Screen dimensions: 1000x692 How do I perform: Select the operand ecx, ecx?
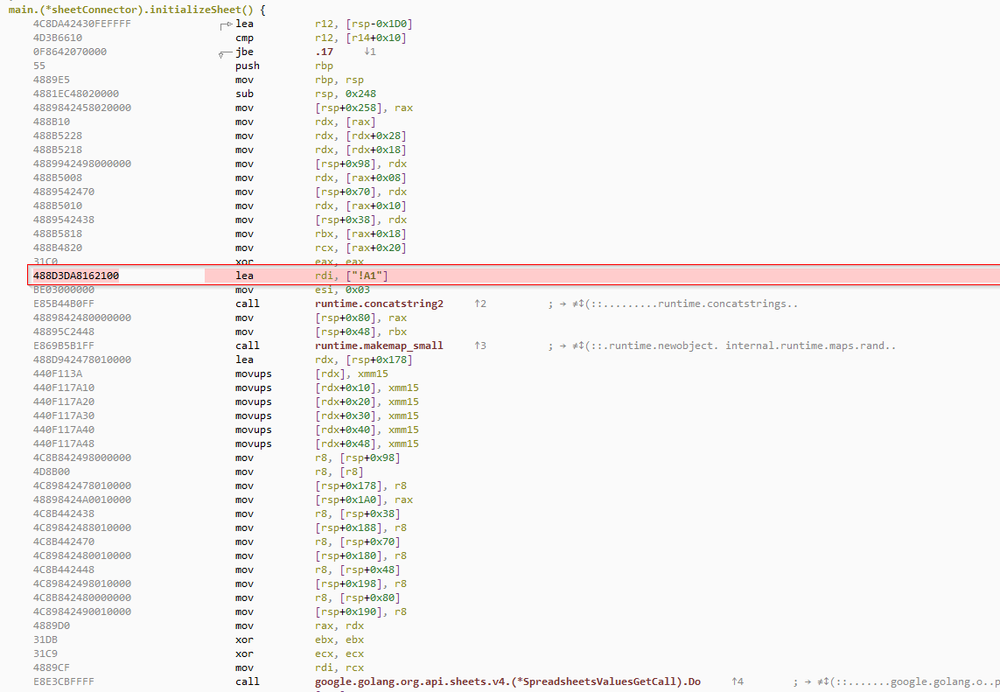point(339,654)
